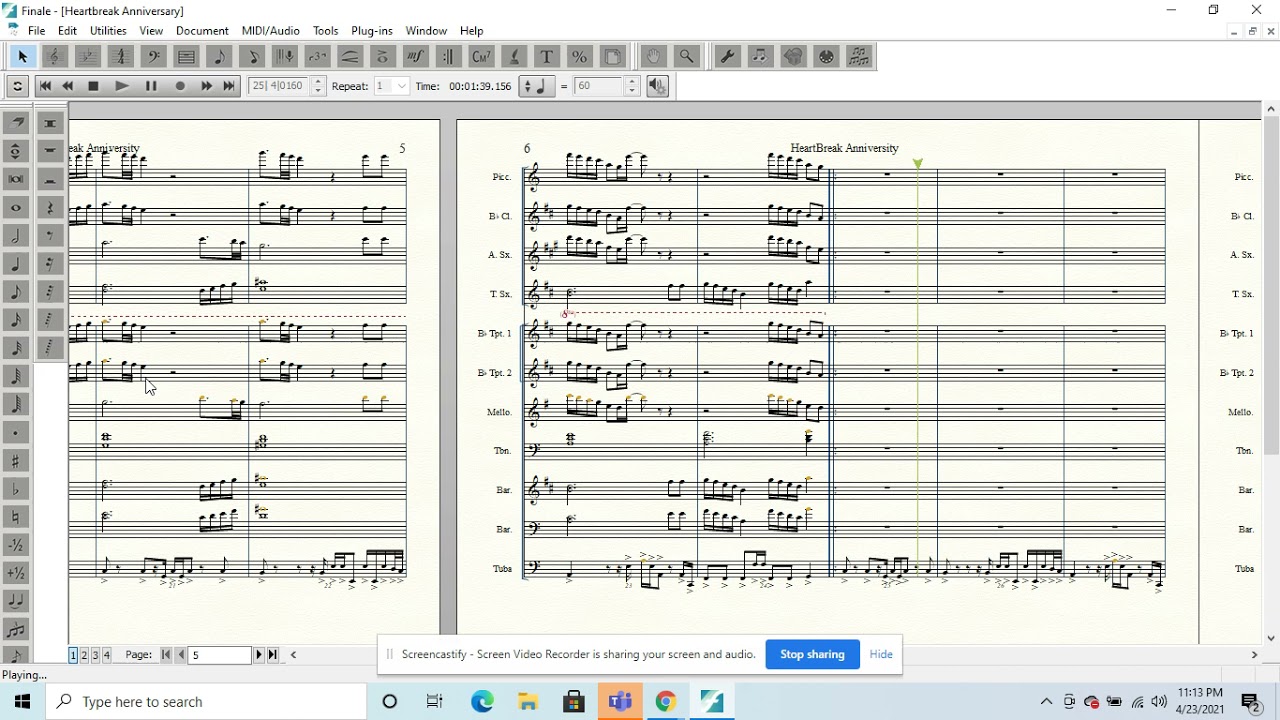Select the Resize percent tool
The image size is (1280, 720).
[x=579, y=57]
